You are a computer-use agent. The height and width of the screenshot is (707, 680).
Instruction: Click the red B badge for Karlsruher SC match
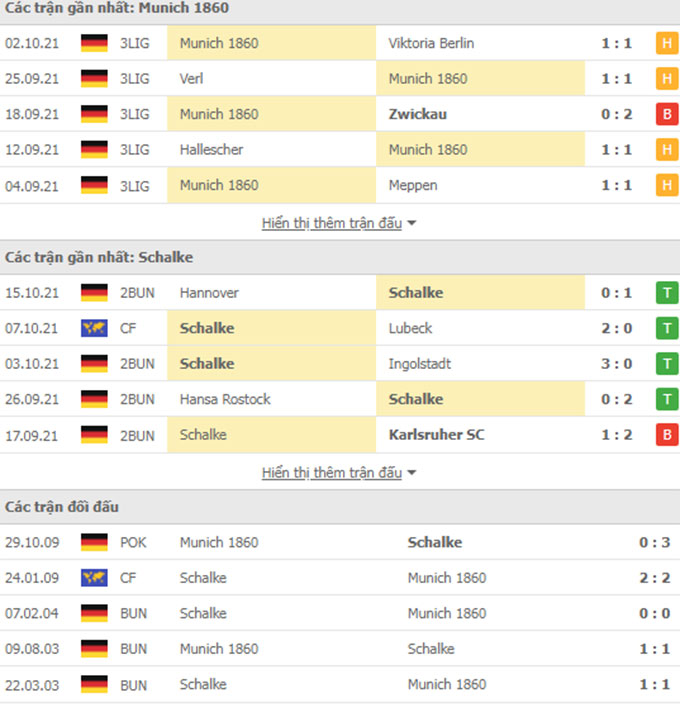[x=666, y=435]
